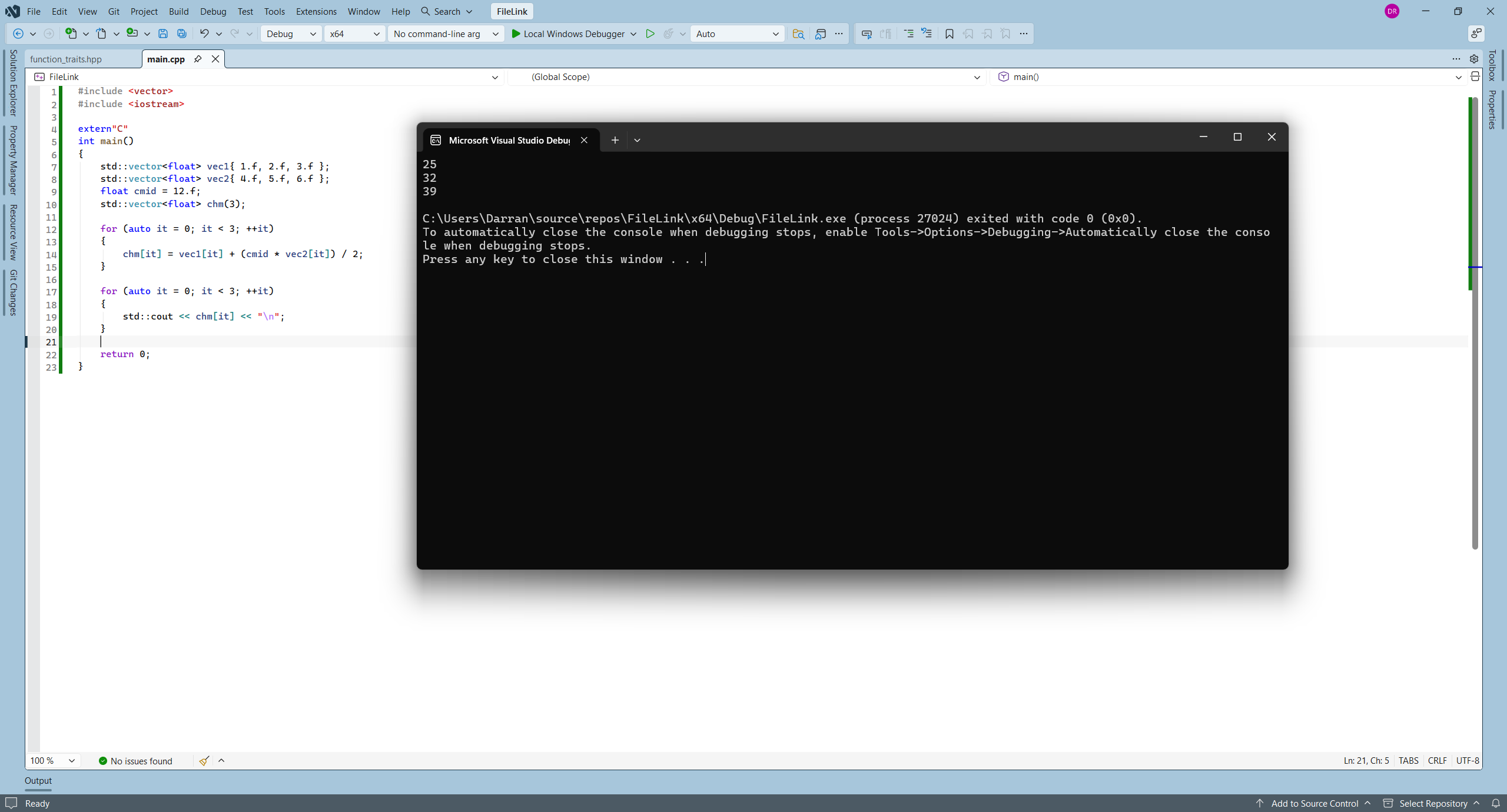Click the editor vertical scrollbar thumb

tap(1475, 322)
